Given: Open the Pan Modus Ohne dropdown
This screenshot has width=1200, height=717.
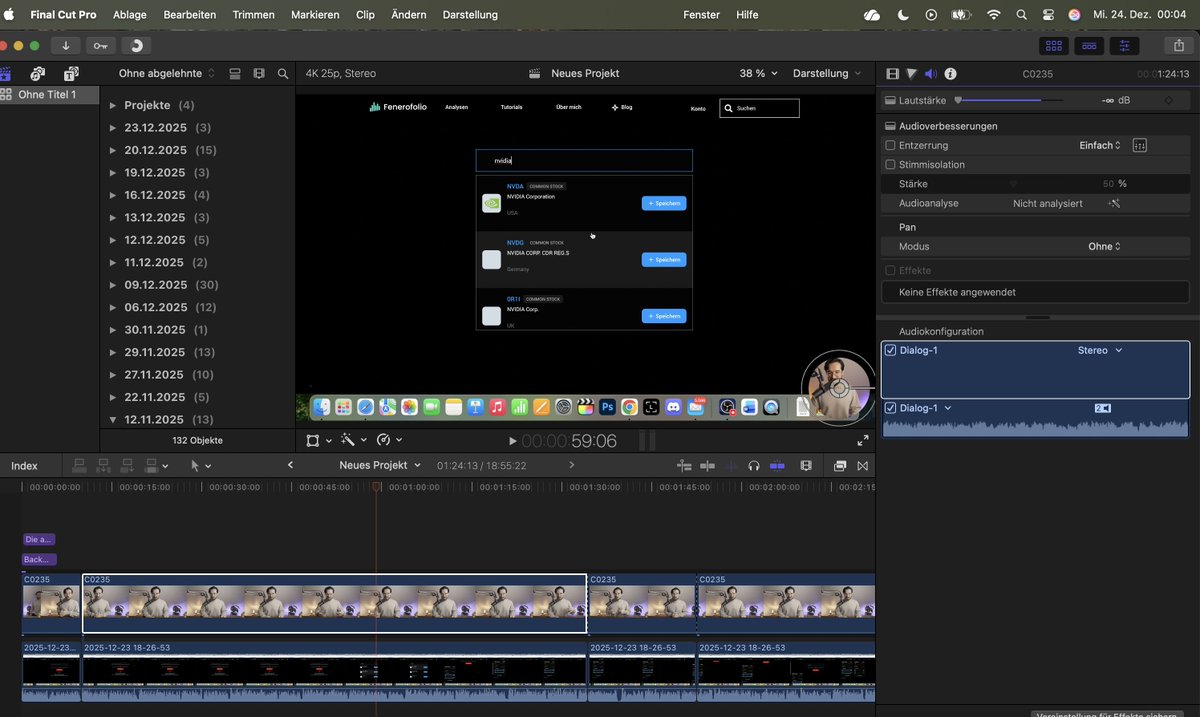Looking at the screenshot, I should 1104,246.
